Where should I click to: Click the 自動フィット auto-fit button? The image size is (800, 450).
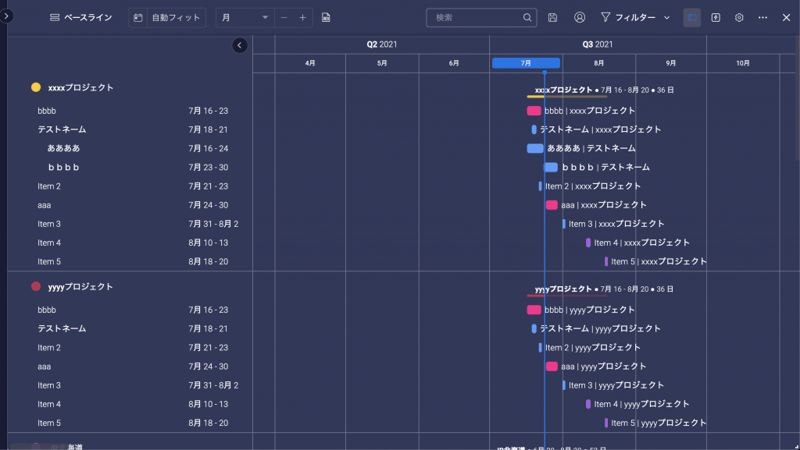(166, 18)
